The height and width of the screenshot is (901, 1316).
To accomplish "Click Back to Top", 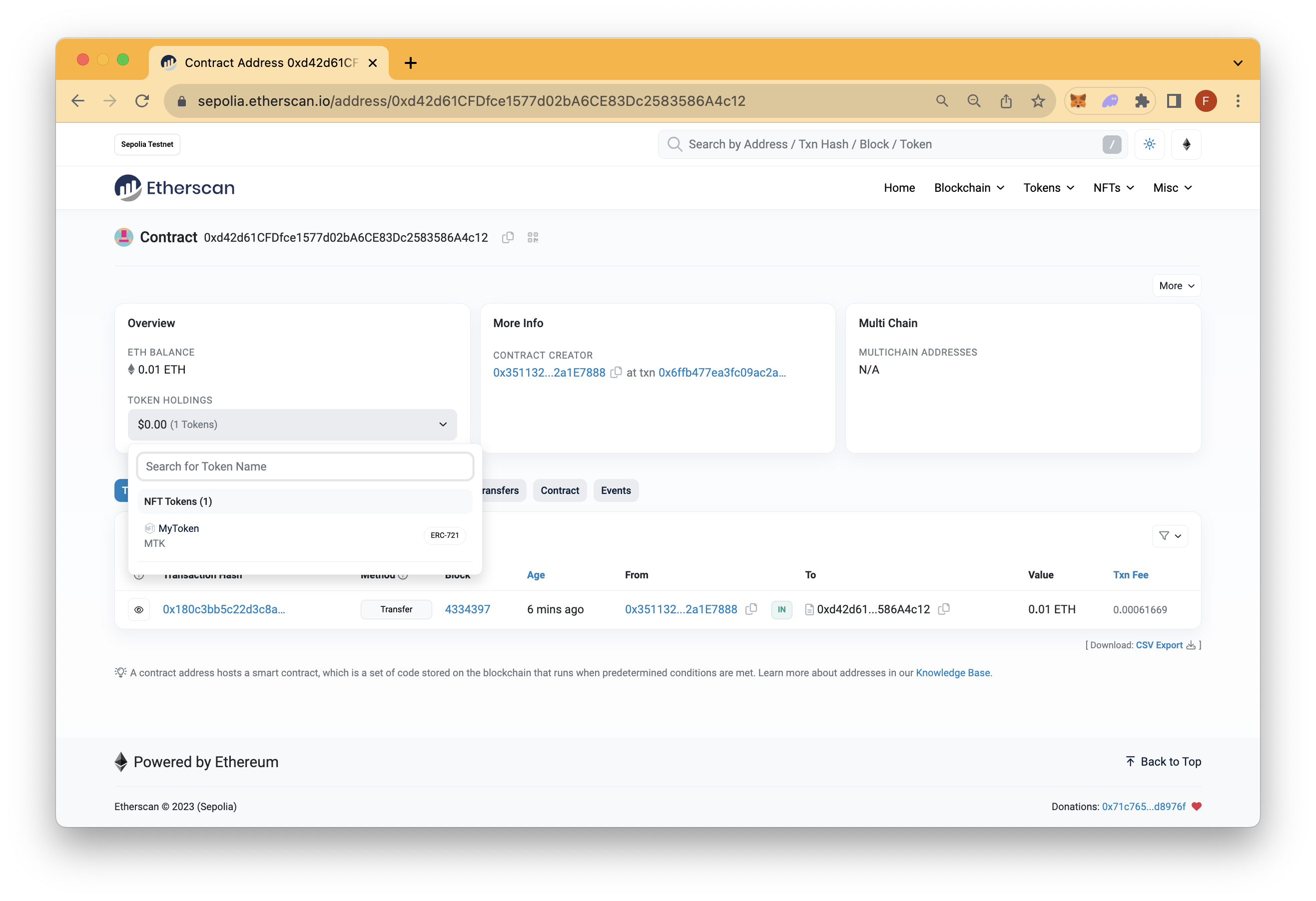I will point(1163,762).
